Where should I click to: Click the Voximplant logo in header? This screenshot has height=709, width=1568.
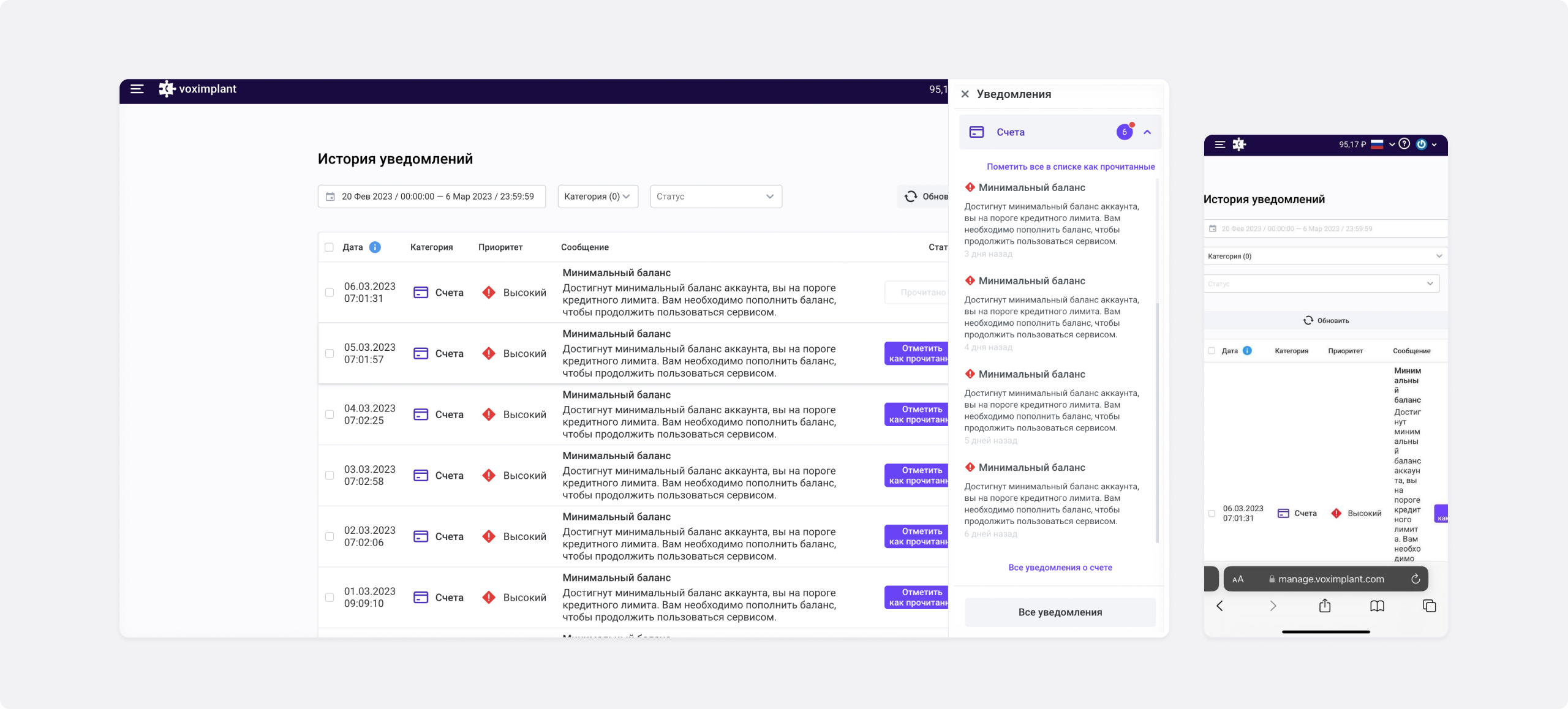click(198, 89)
